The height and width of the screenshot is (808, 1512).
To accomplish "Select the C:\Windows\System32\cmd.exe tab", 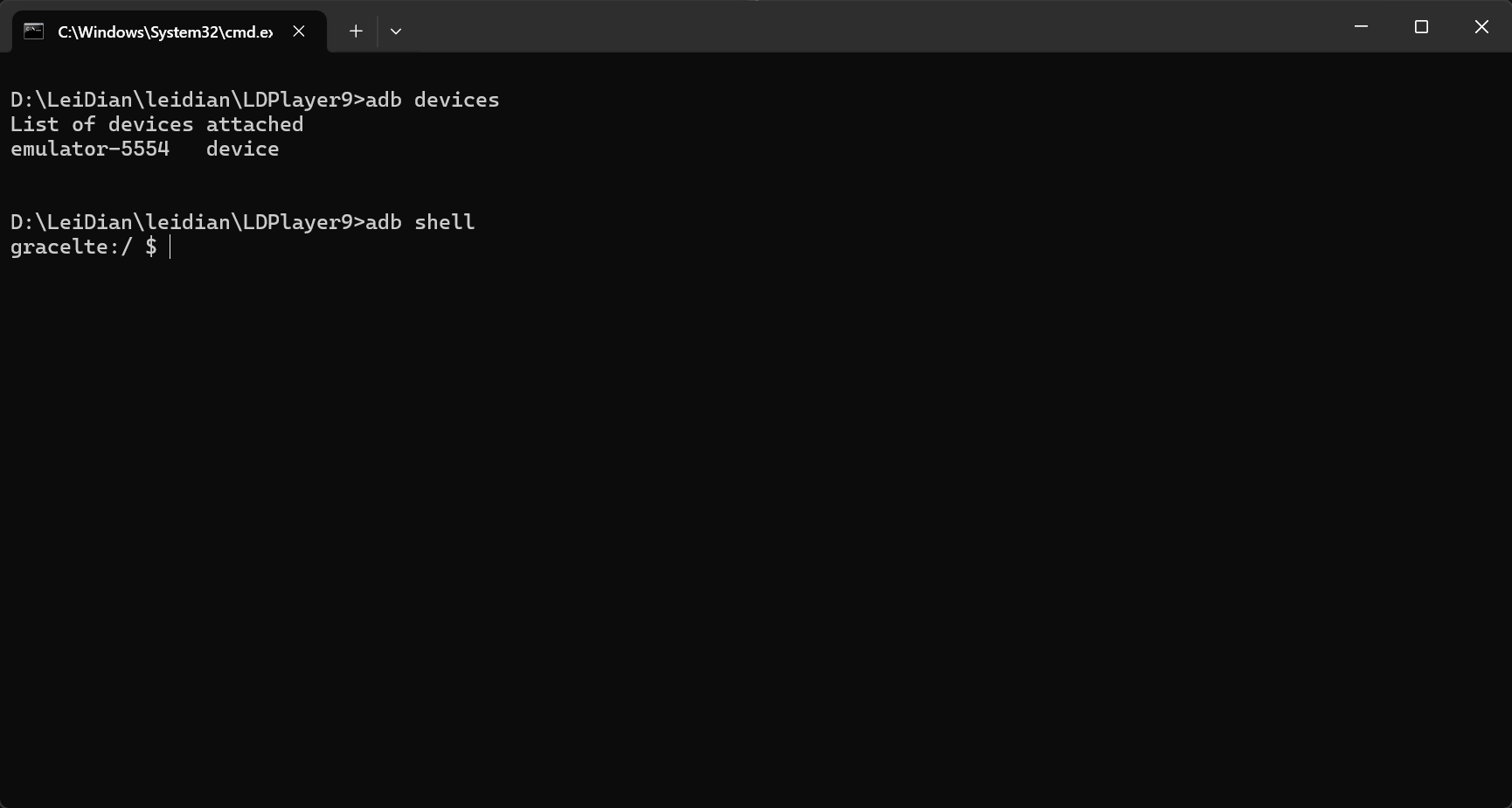I will point(164,31).
